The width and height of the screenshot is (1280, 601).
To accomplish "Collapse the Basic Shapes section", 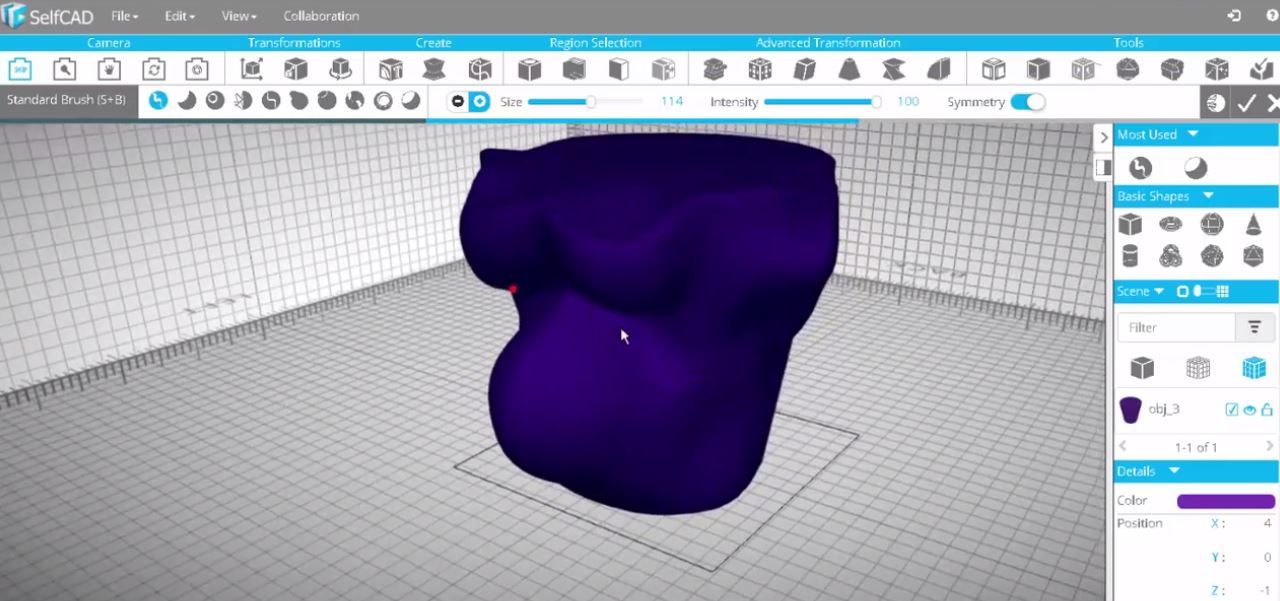I will coord(1208,196).
